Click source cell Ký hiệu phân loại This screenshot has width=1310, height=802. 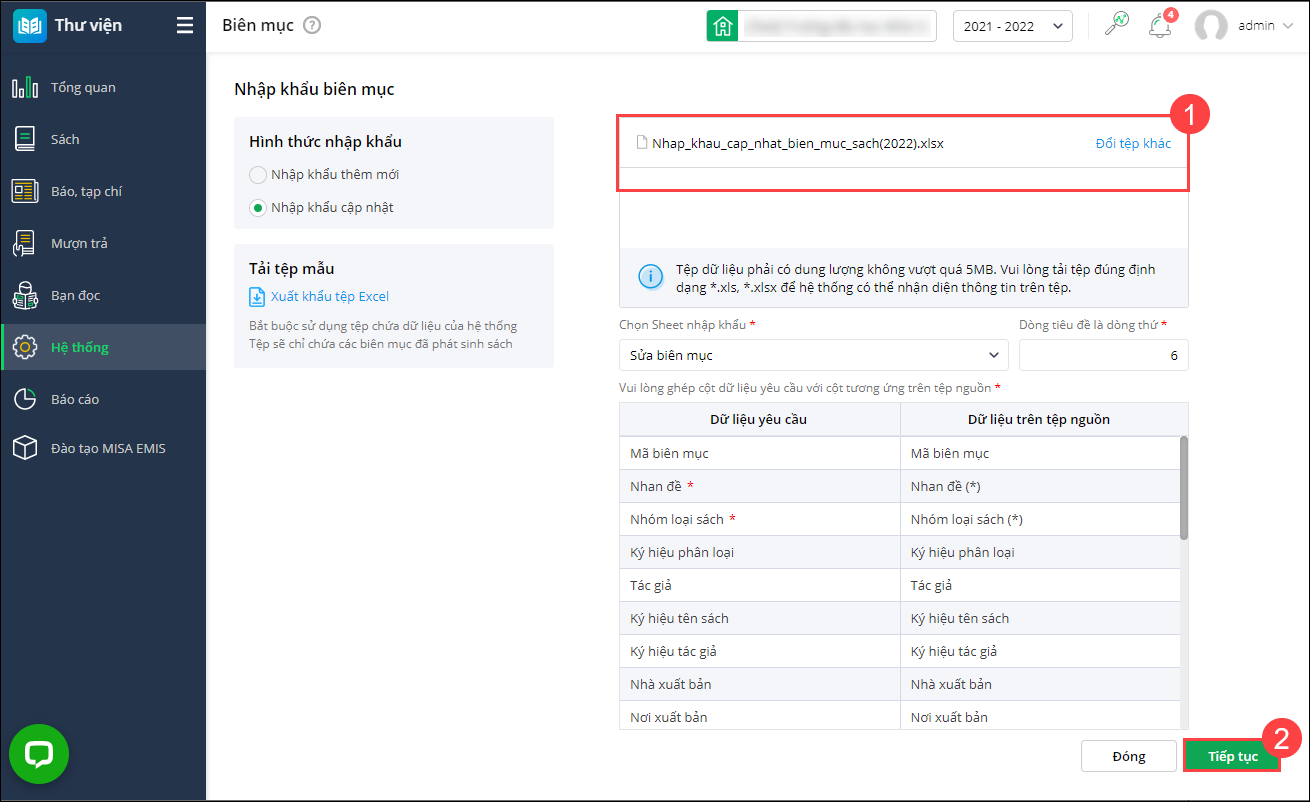[1040, 552]
